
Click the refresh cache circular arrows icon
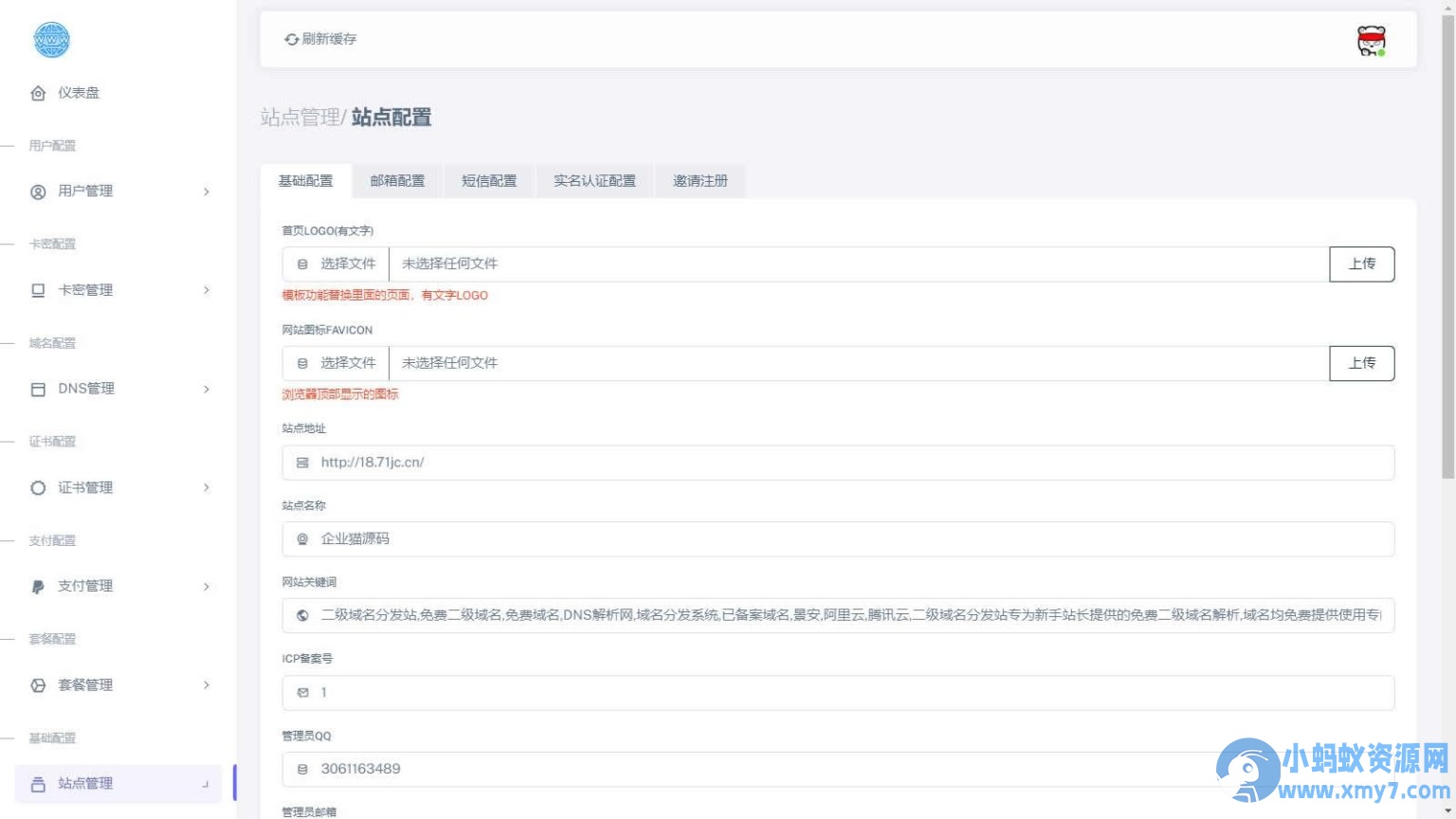pyautogui.click(x=292, y=39)
